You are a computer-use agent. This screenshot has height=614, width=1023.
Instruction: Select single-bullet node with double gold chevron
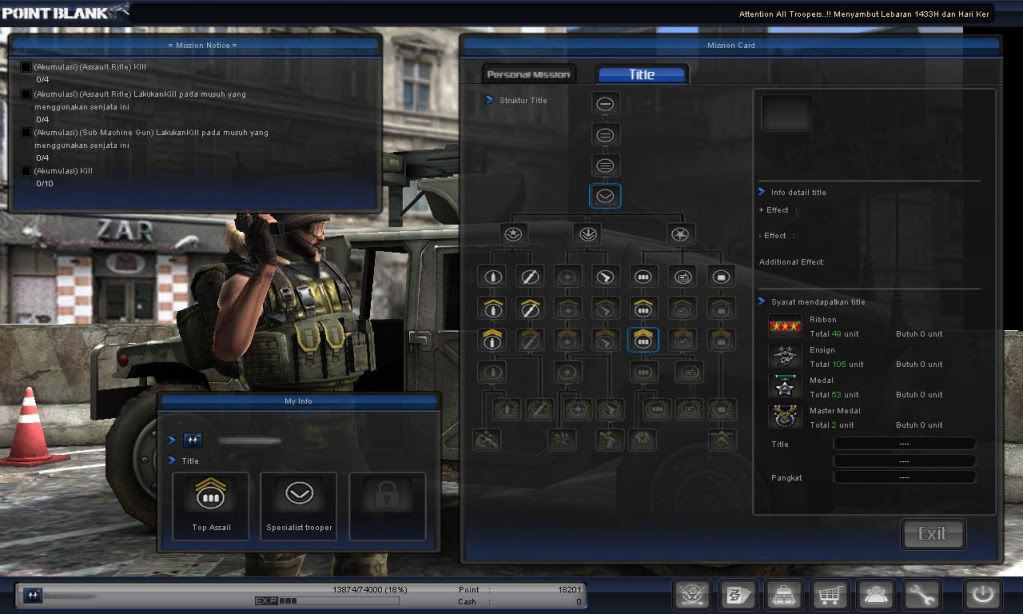coord(493,339)
